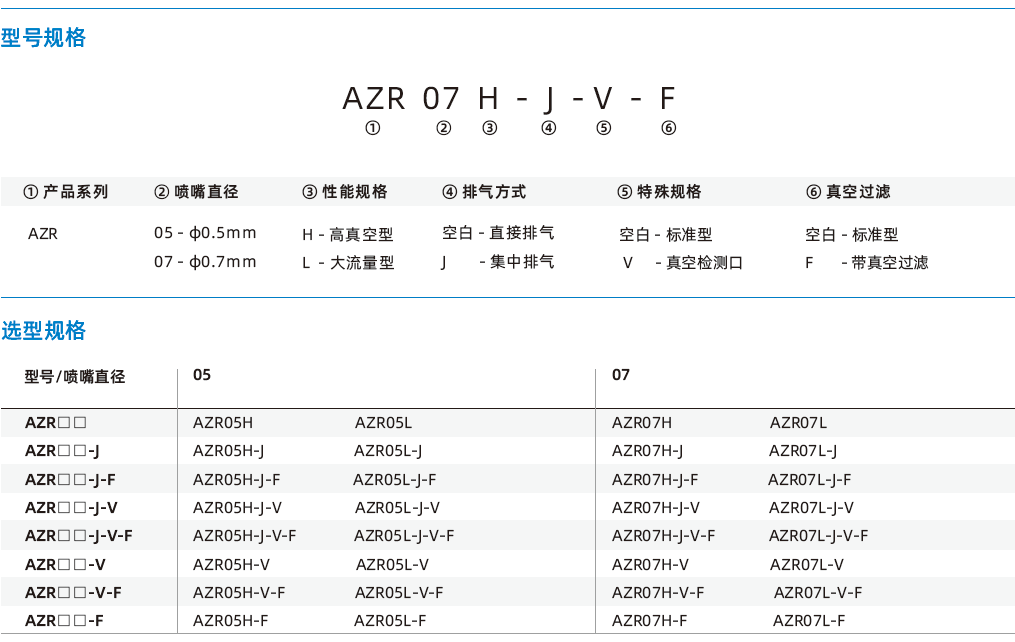Click row label AZR□□-J-V-F
The image size is (1015, 642).
[78, 536]
